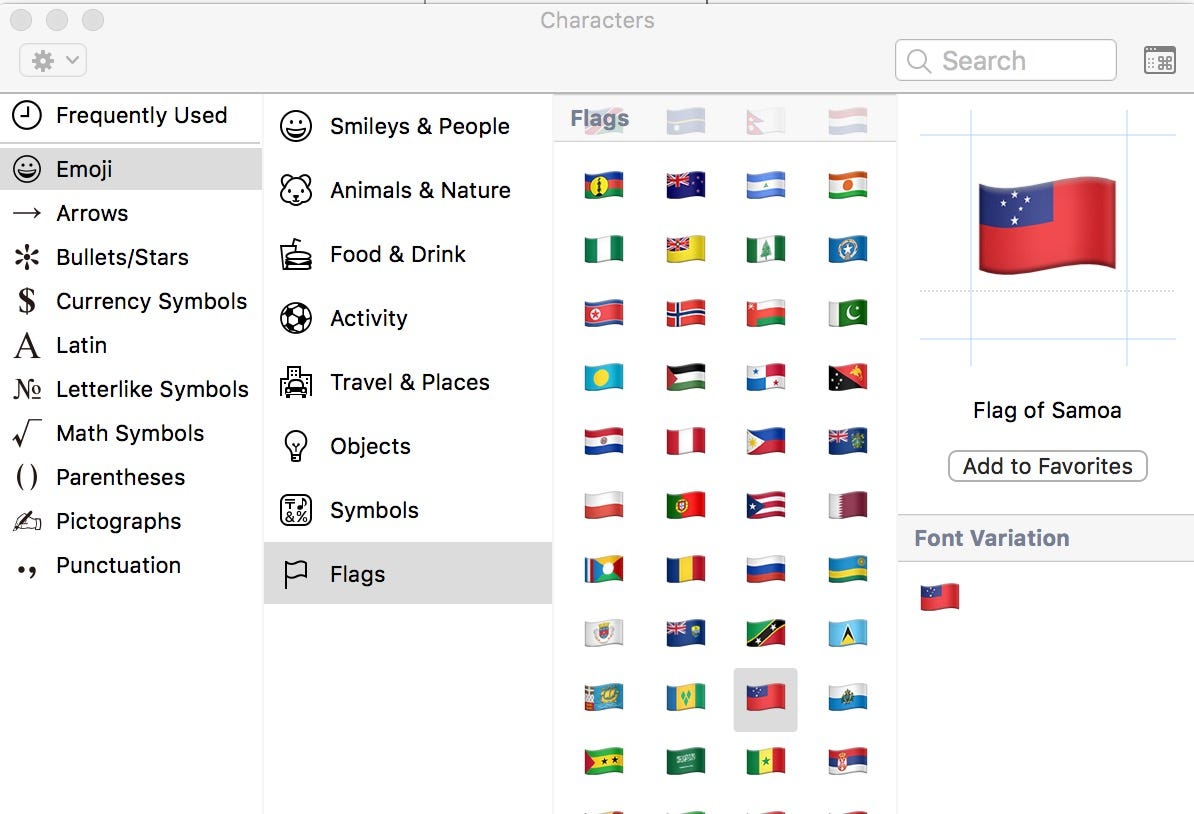1194x814 pixels.
Task: Switch to the Math Symbols category
Action: 130,433
